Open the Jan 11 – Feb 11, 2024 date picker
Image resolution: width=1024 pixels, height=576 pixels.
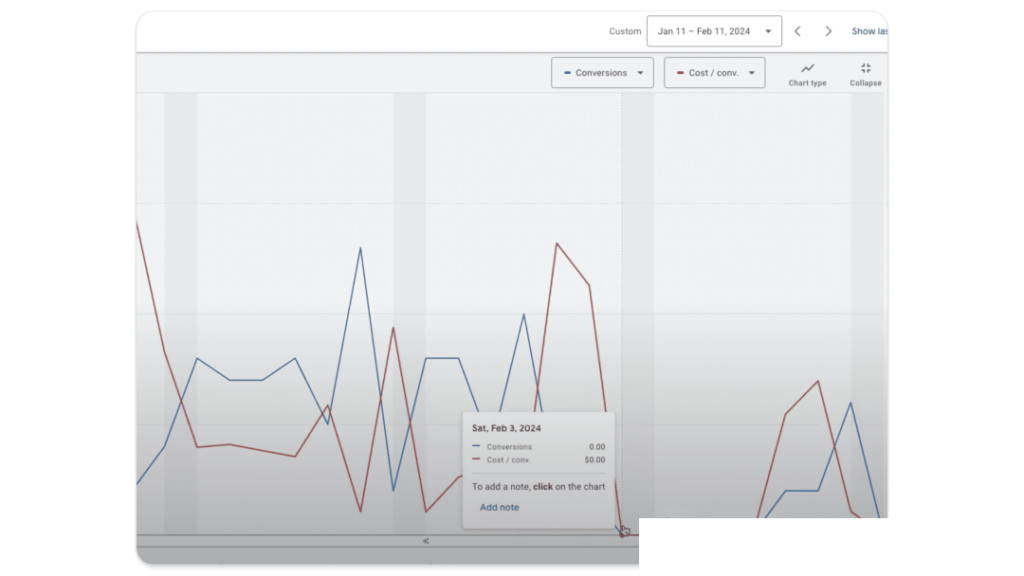(714, 31)
